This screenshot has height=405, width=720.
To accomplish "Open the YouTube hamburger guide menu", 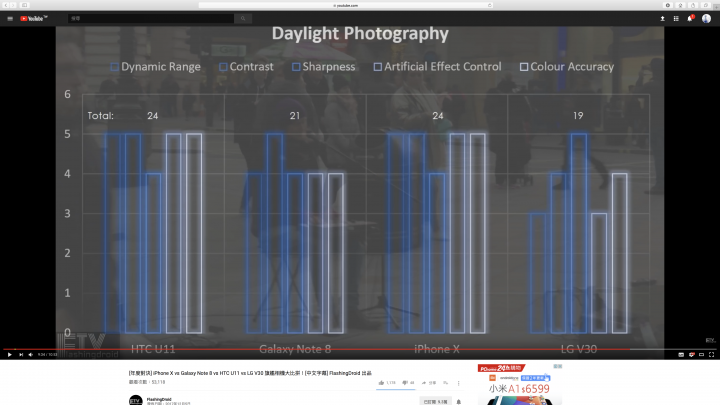I will click(10, 19).
